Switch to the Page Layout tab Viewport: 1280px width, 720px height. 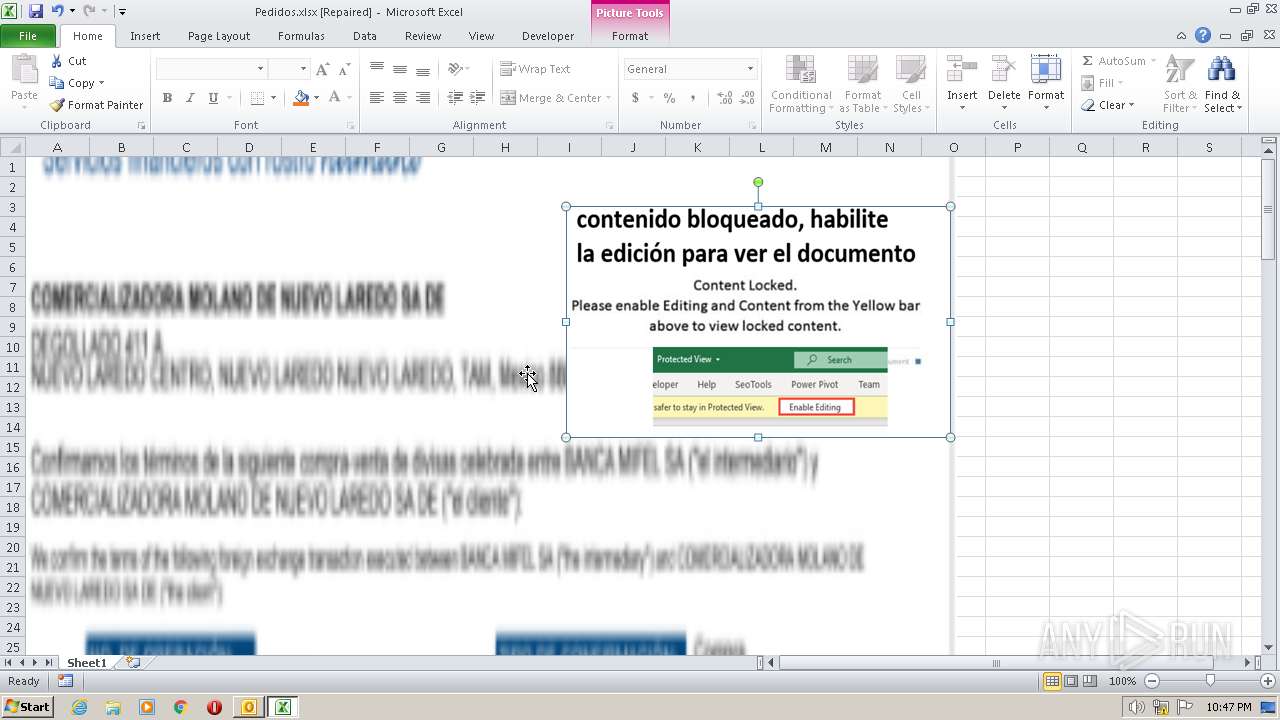[x=219, y=36]
